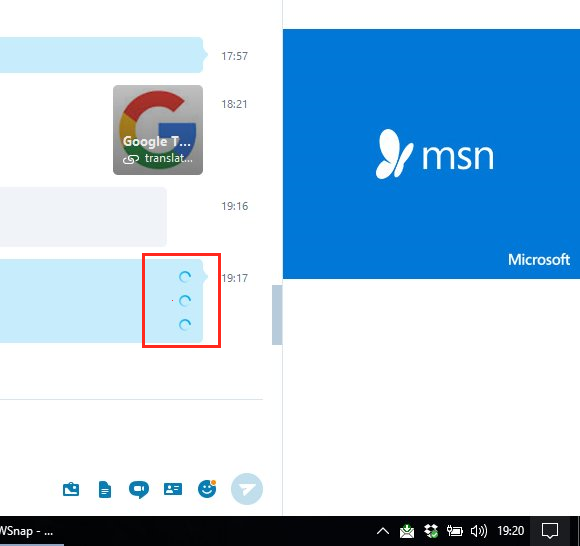Screen dimensions: 580x546
Task: Open the mail download tray icon
Action: (407, 531)
